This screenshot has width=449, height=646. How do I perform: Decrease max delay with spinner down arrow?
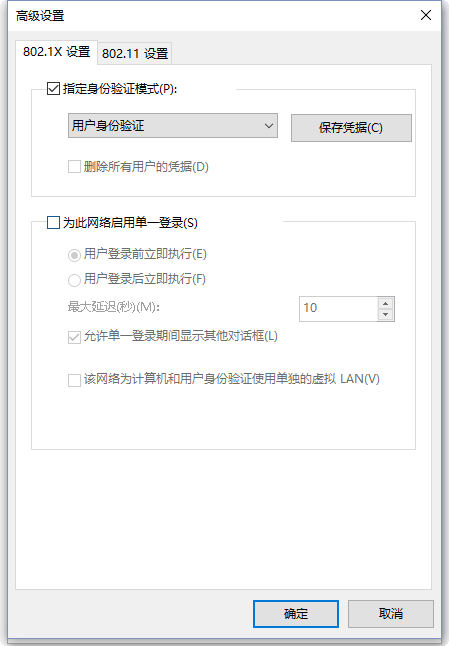(x=386, y=315)
